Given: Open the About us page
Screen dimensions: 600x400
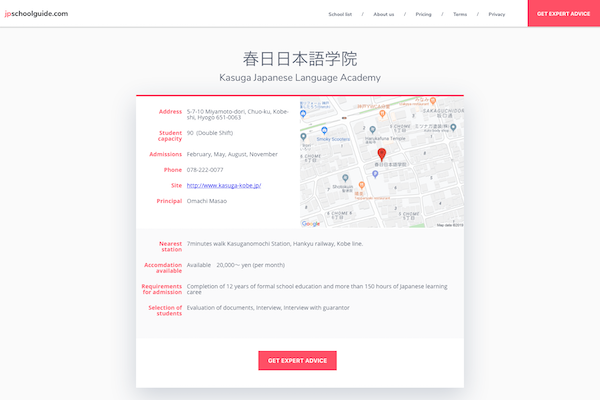Looking at the screenshot, I should 383,14.
